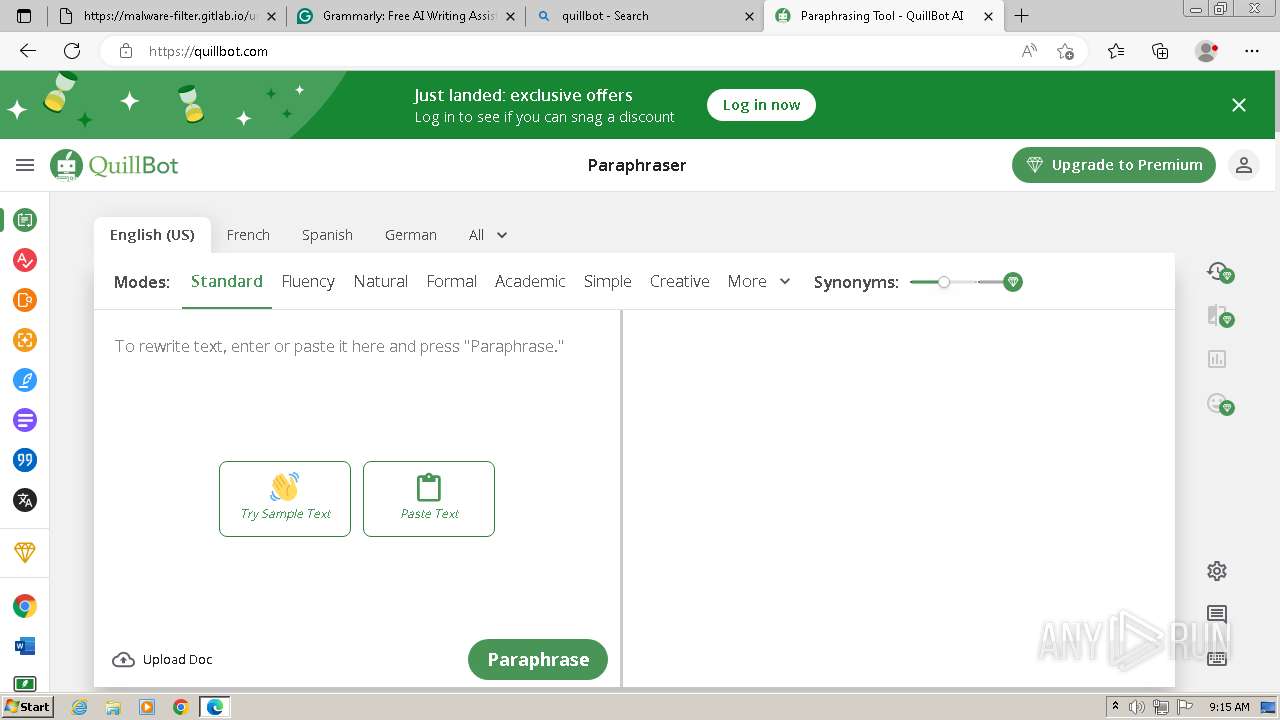Image resolution: width=1280 pixels, height=720 pixels.
Task: Open the Compare Modes premium icon
Action: coord(1219,316)
